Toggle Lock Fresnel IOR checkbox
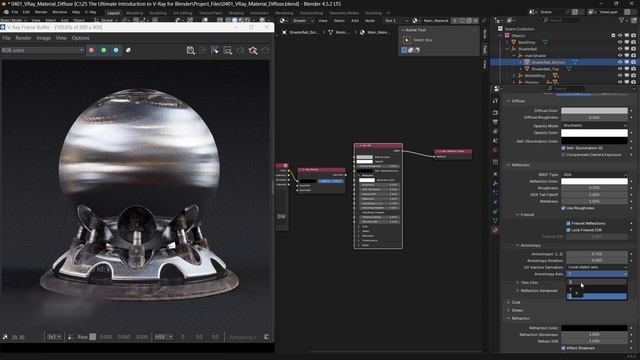The height and width of the screenshot is (360, 640). (568, 230)
